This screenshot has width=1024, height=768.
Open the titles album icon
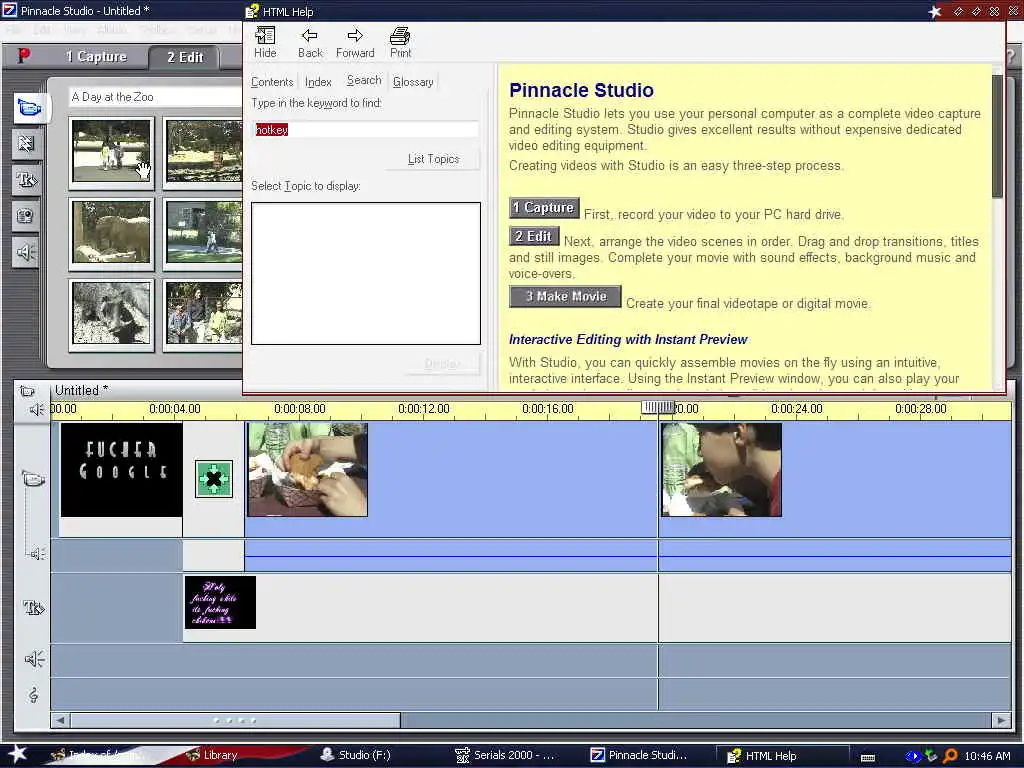27,180
